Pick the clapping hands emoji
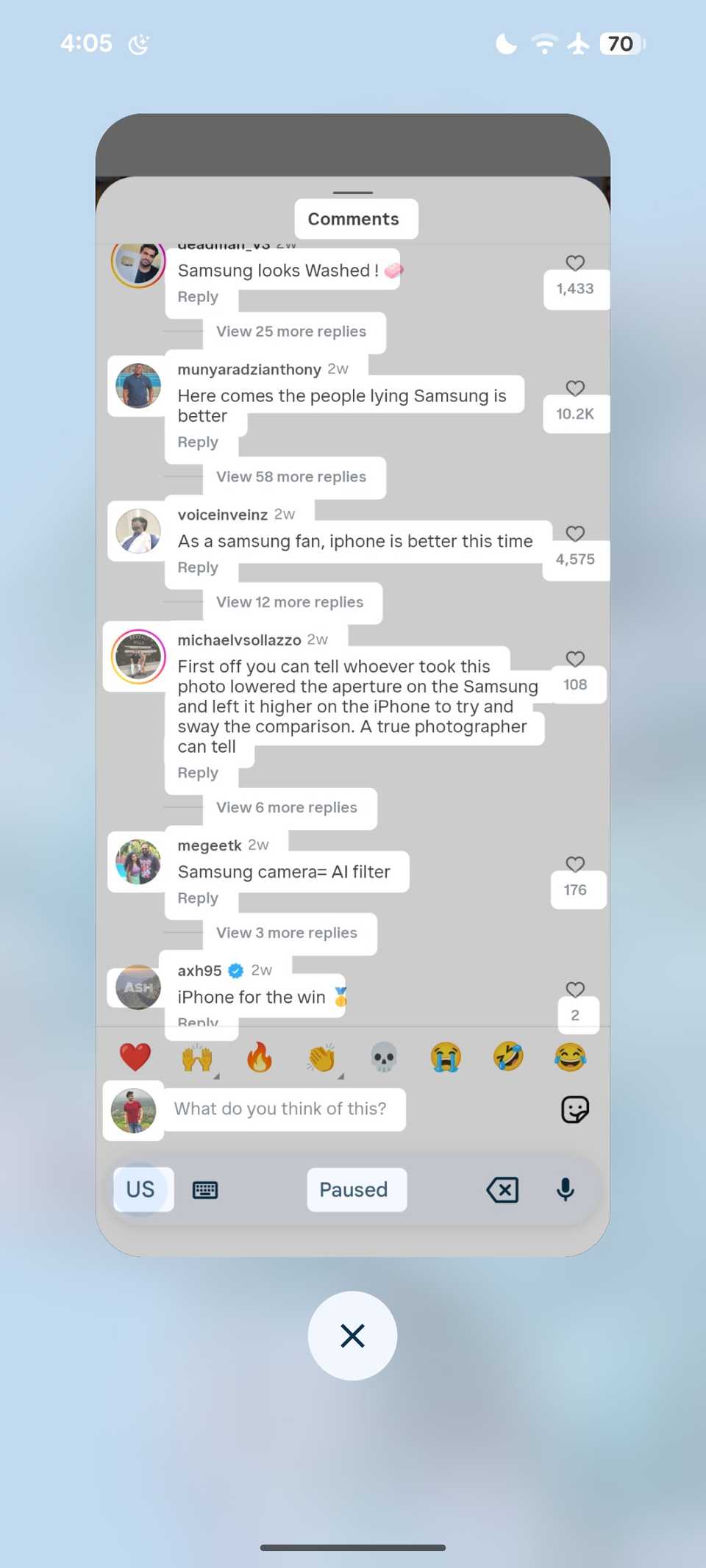The width and height of the screenshot is (706, 1568). (x=321, y=1058)
